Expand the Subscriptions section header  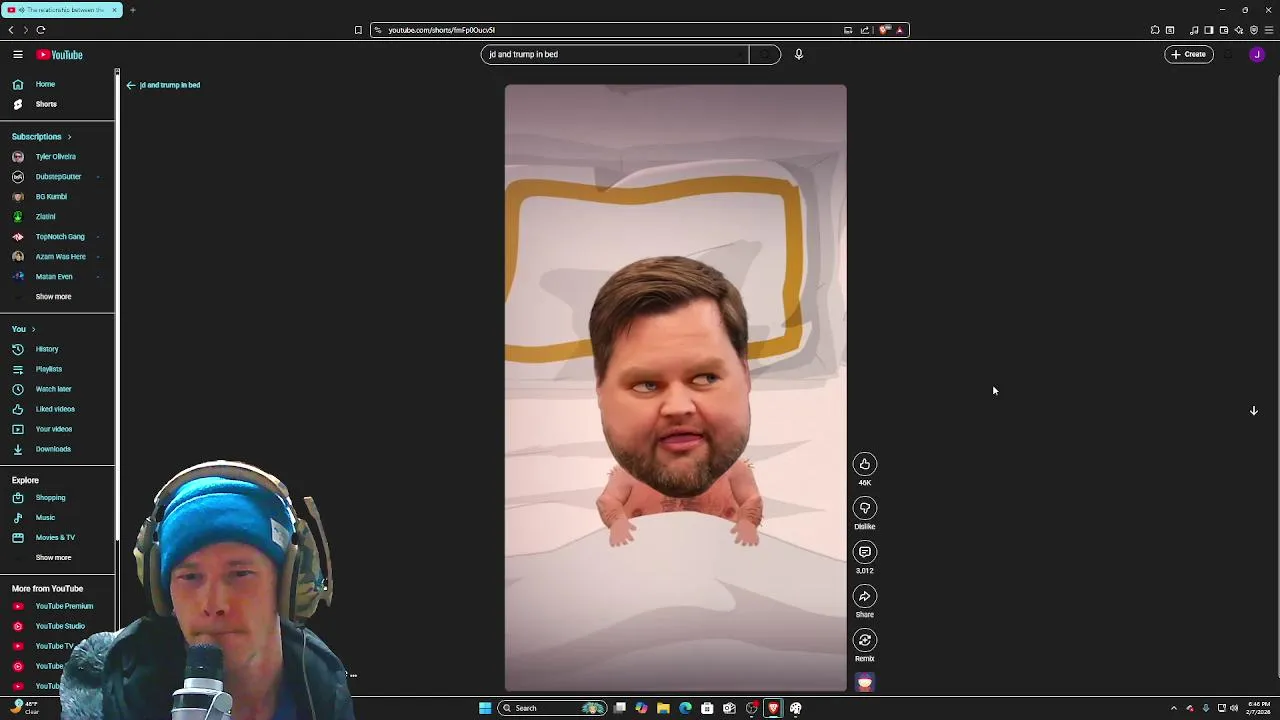42,136
